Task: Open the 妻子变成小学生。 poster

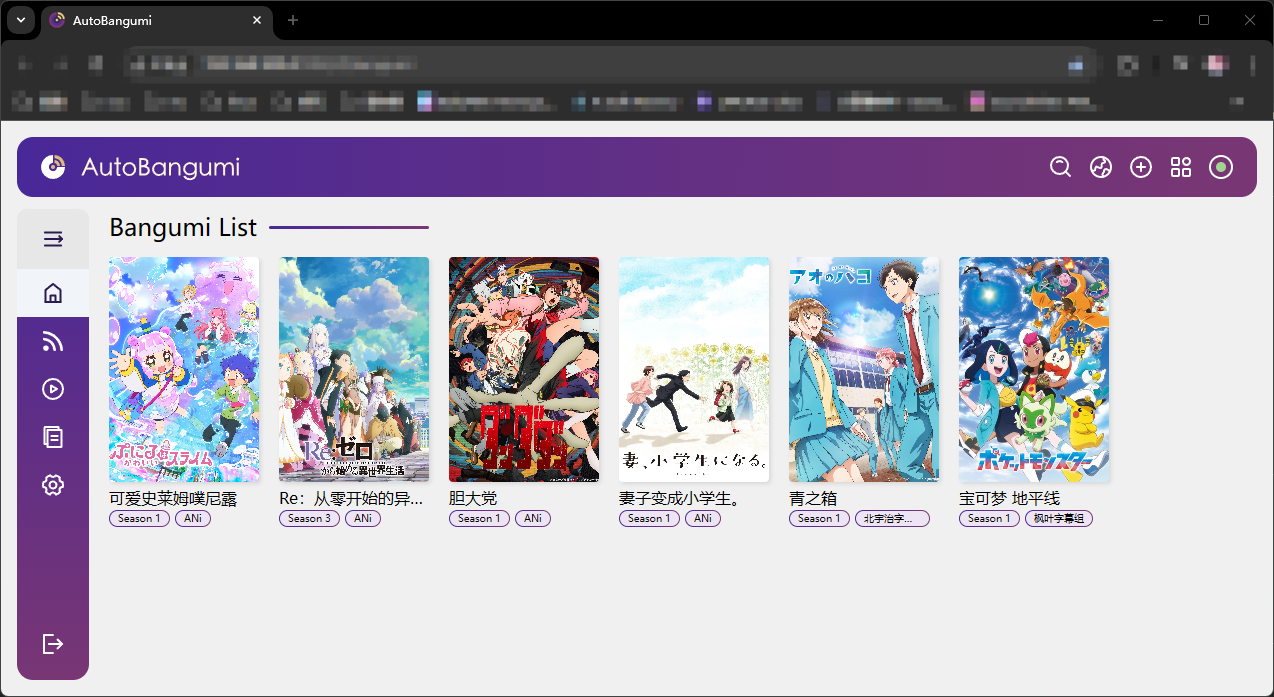Action: click(x=694, y=369)
